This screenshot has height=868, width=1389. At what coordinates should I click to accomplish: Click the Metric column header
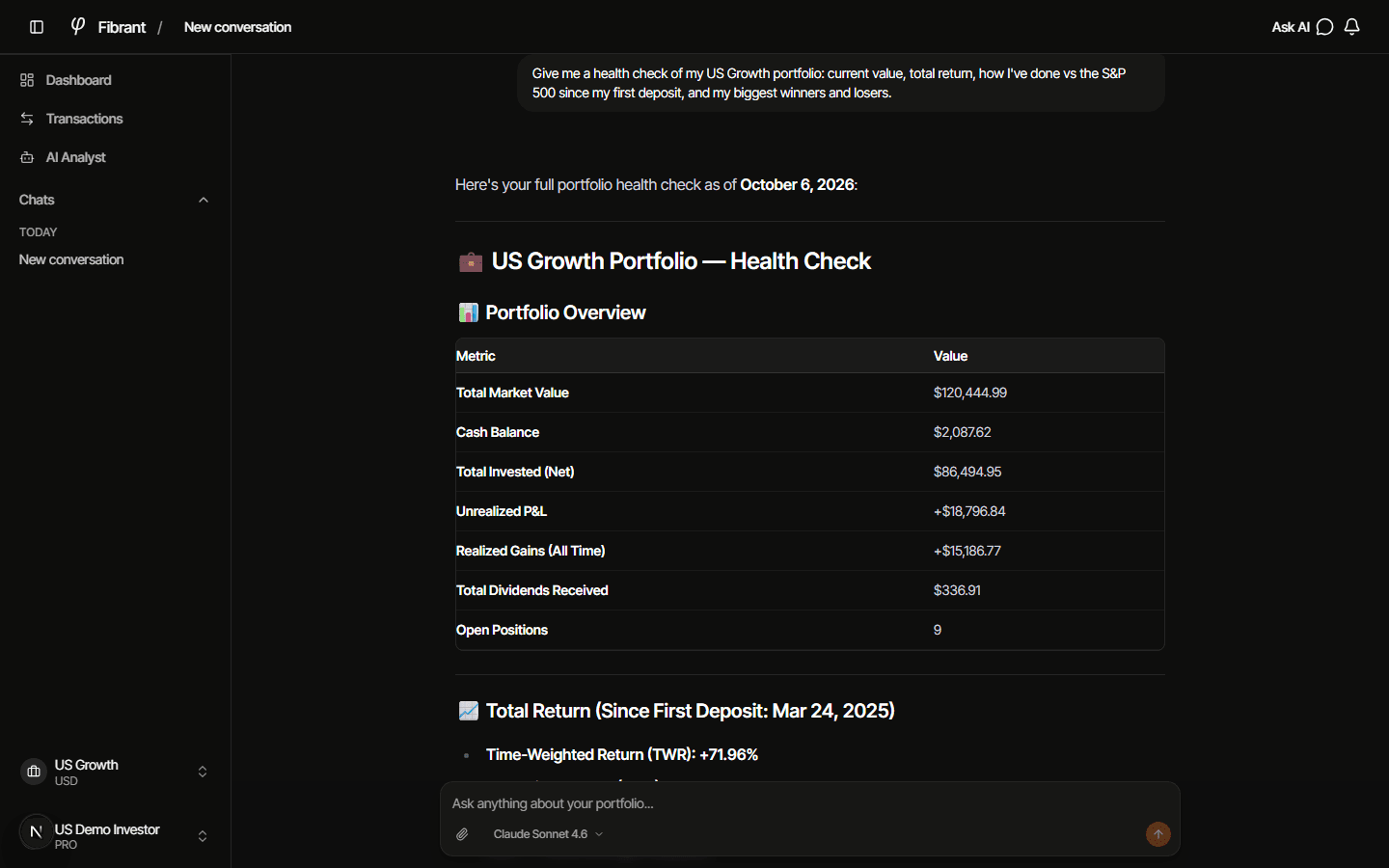pyautogui.click(x=476, y=356)
